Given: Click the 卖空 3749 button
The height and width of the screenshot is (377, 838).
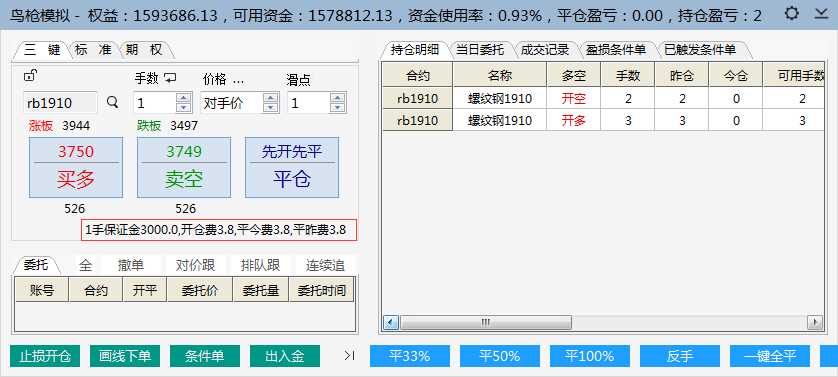Looking at the screenshot, I should [184, 167].
